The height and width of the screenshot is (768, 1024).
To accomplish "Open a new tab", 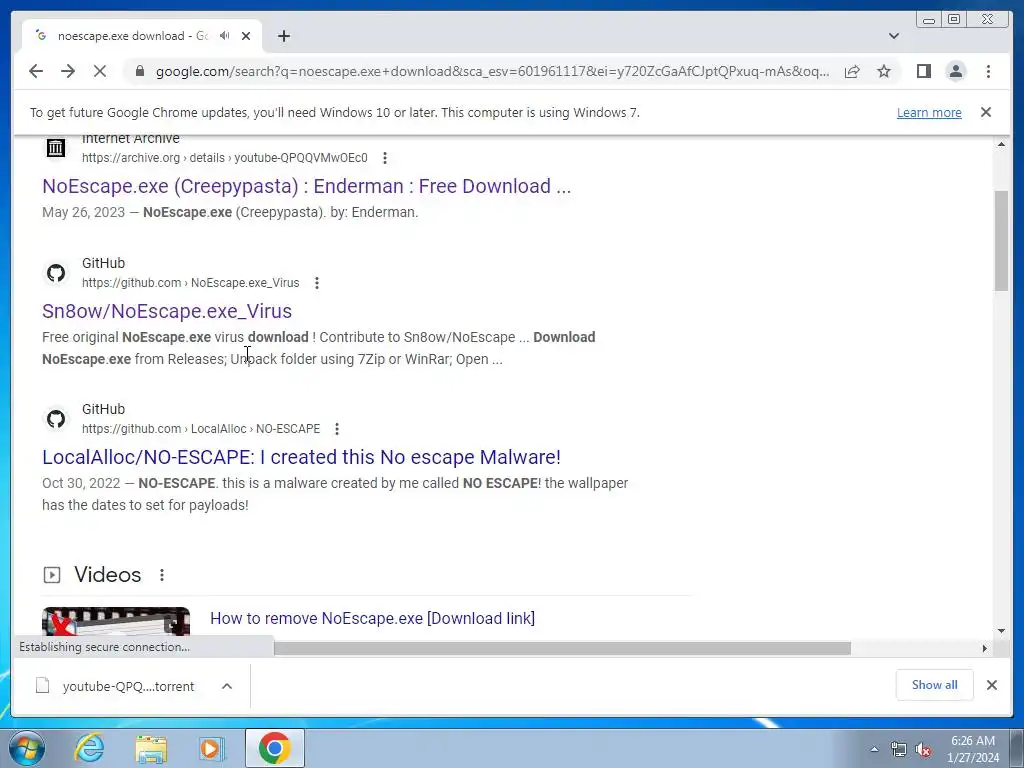I will (283, 36).
